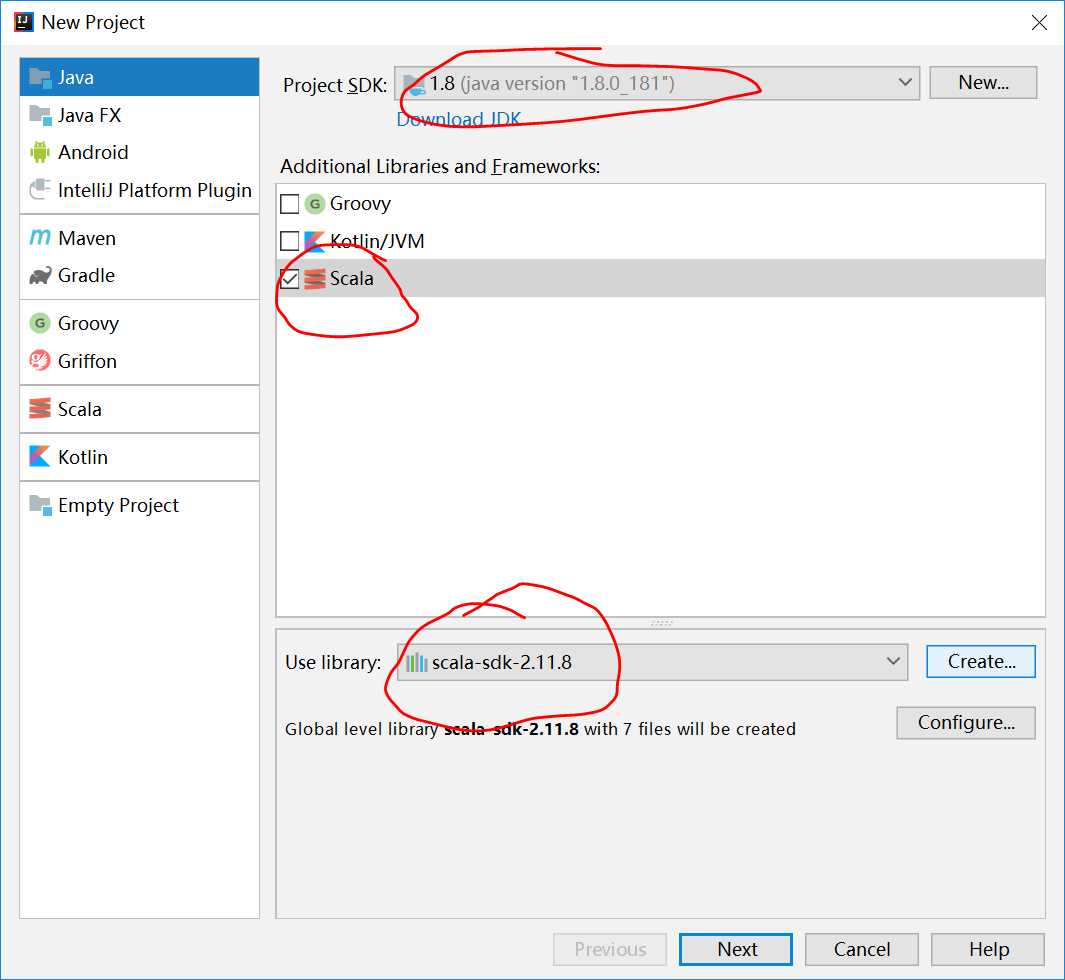
Task: Click the scala-sdk library bars icon
Action: (x=416, y=662)
